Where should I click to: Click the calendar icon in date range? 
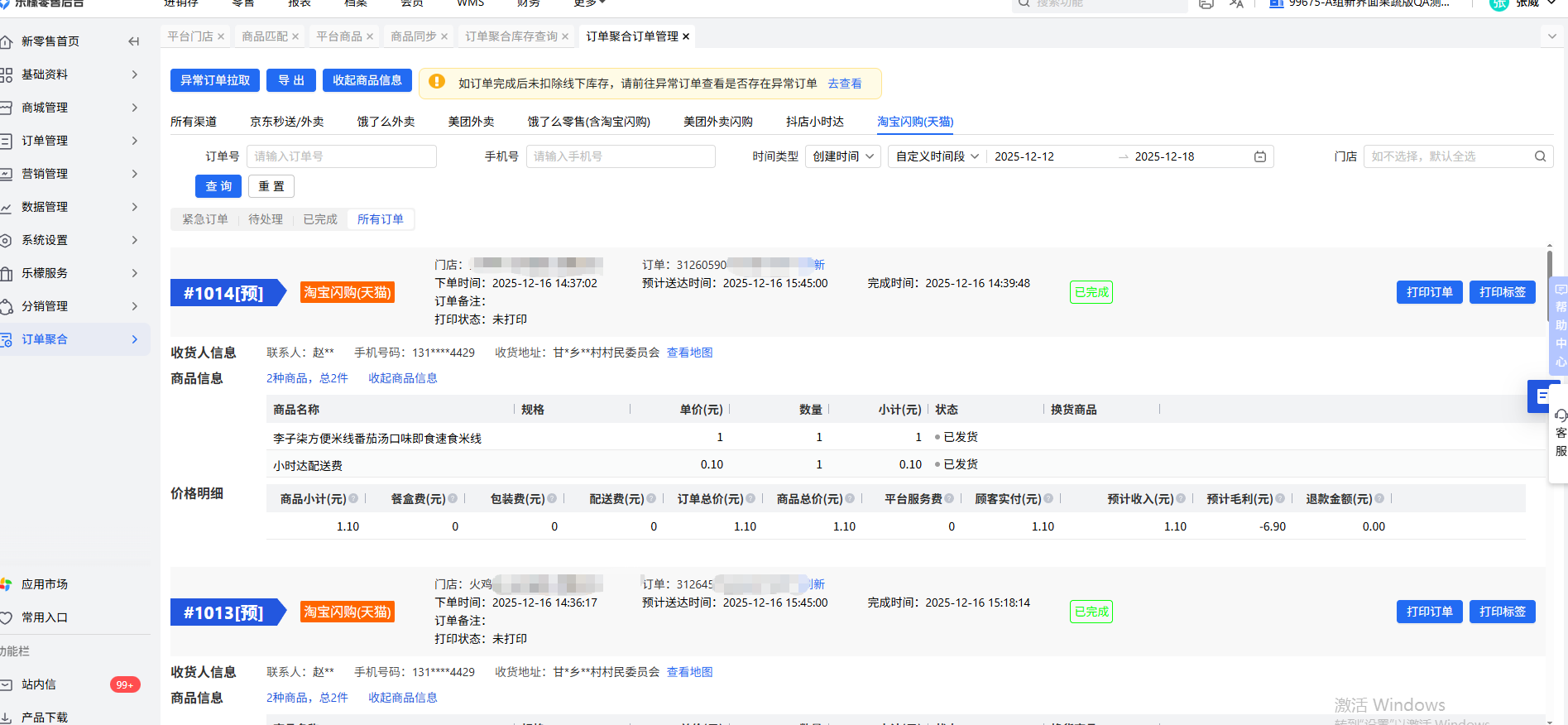click(x=1259, y=156)
